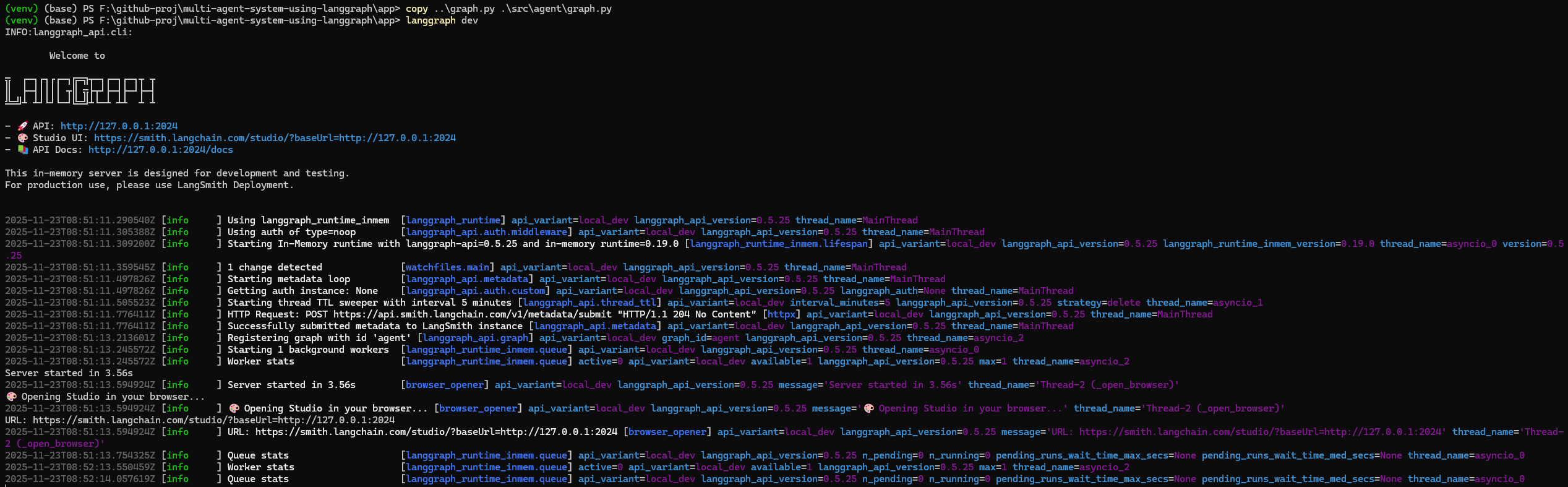Click the 'langgraph dev' command text
The height and width of the screenshot is (487, 1568).
point(442,20)
